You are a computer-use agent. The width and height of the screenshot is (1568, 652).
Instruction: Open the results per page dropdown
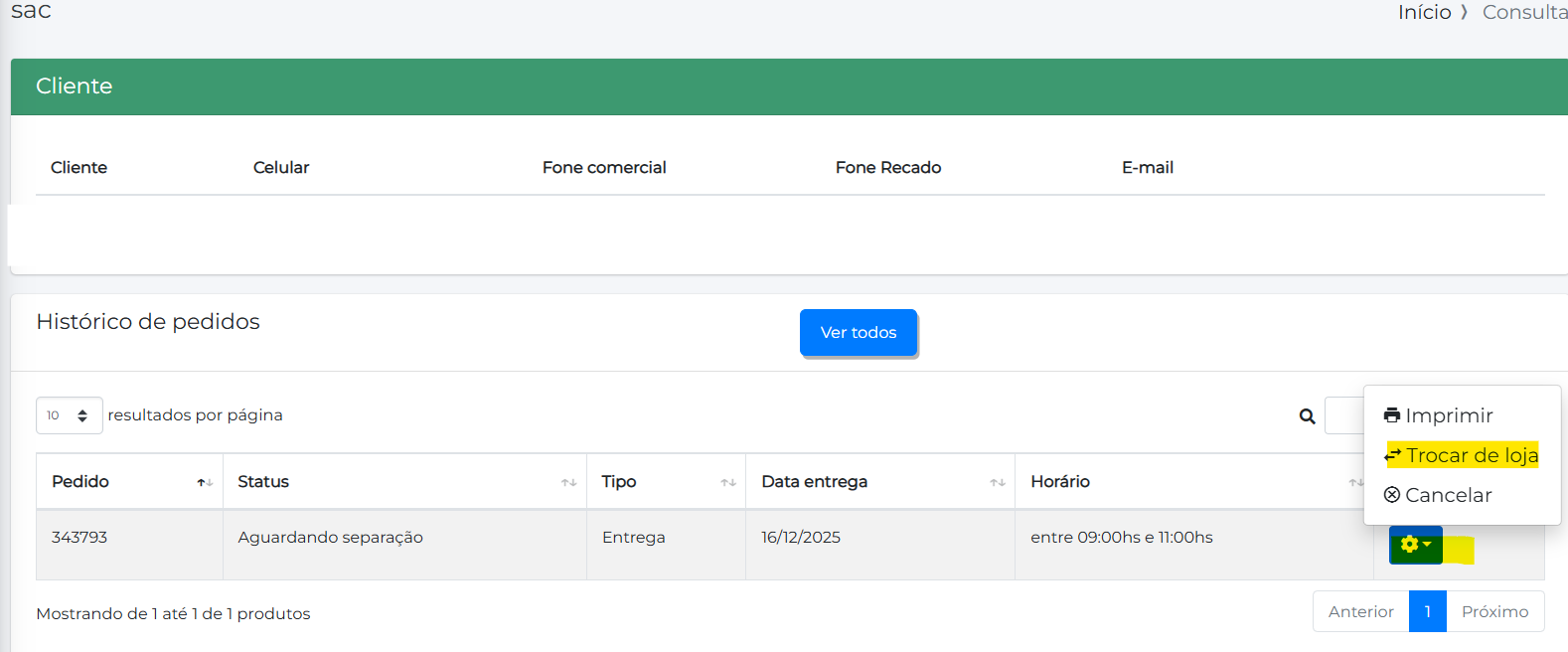(x=69, y=415)
